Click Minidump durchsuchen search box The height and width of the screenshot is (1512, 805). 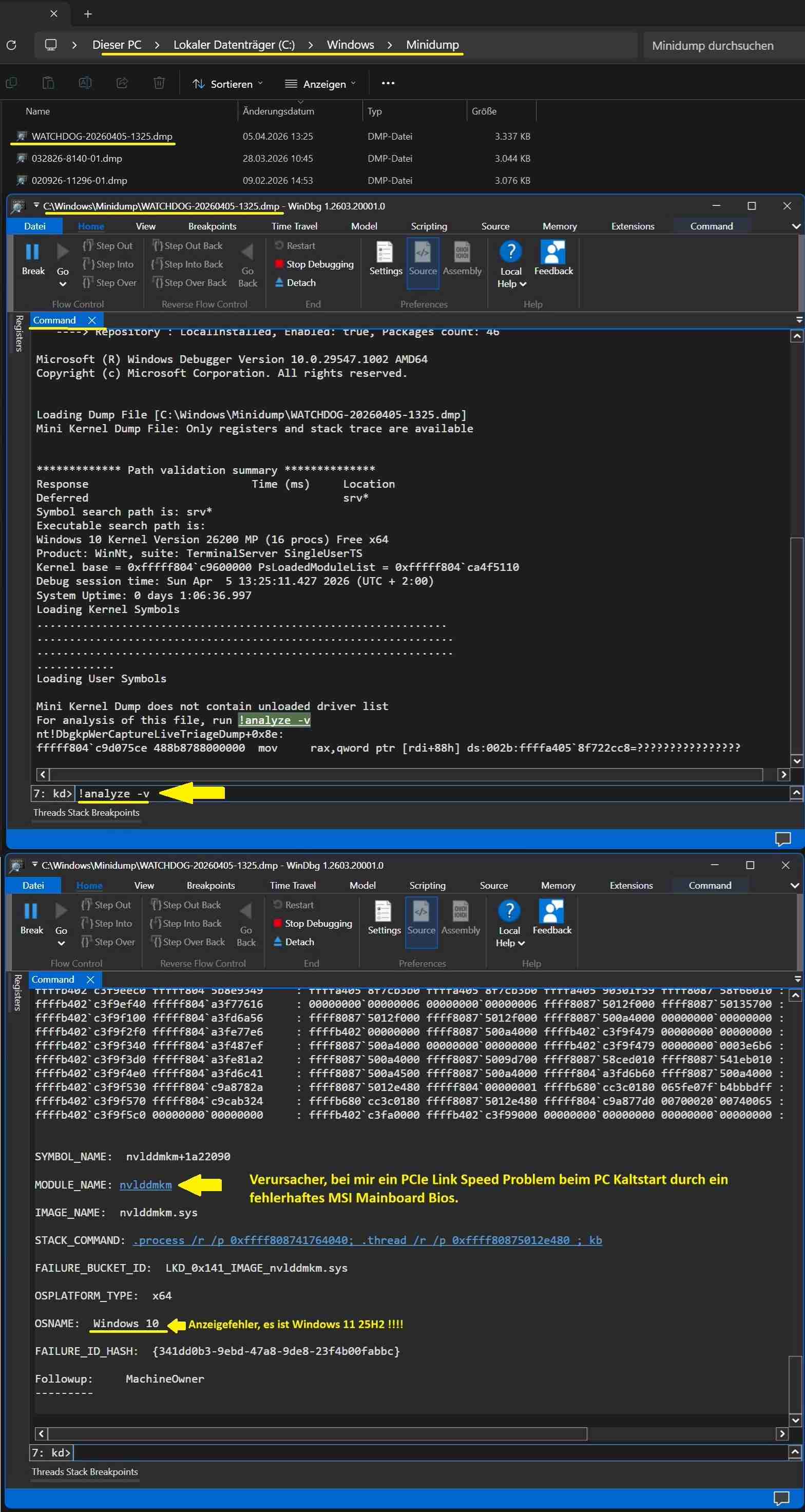click(724, 45)
